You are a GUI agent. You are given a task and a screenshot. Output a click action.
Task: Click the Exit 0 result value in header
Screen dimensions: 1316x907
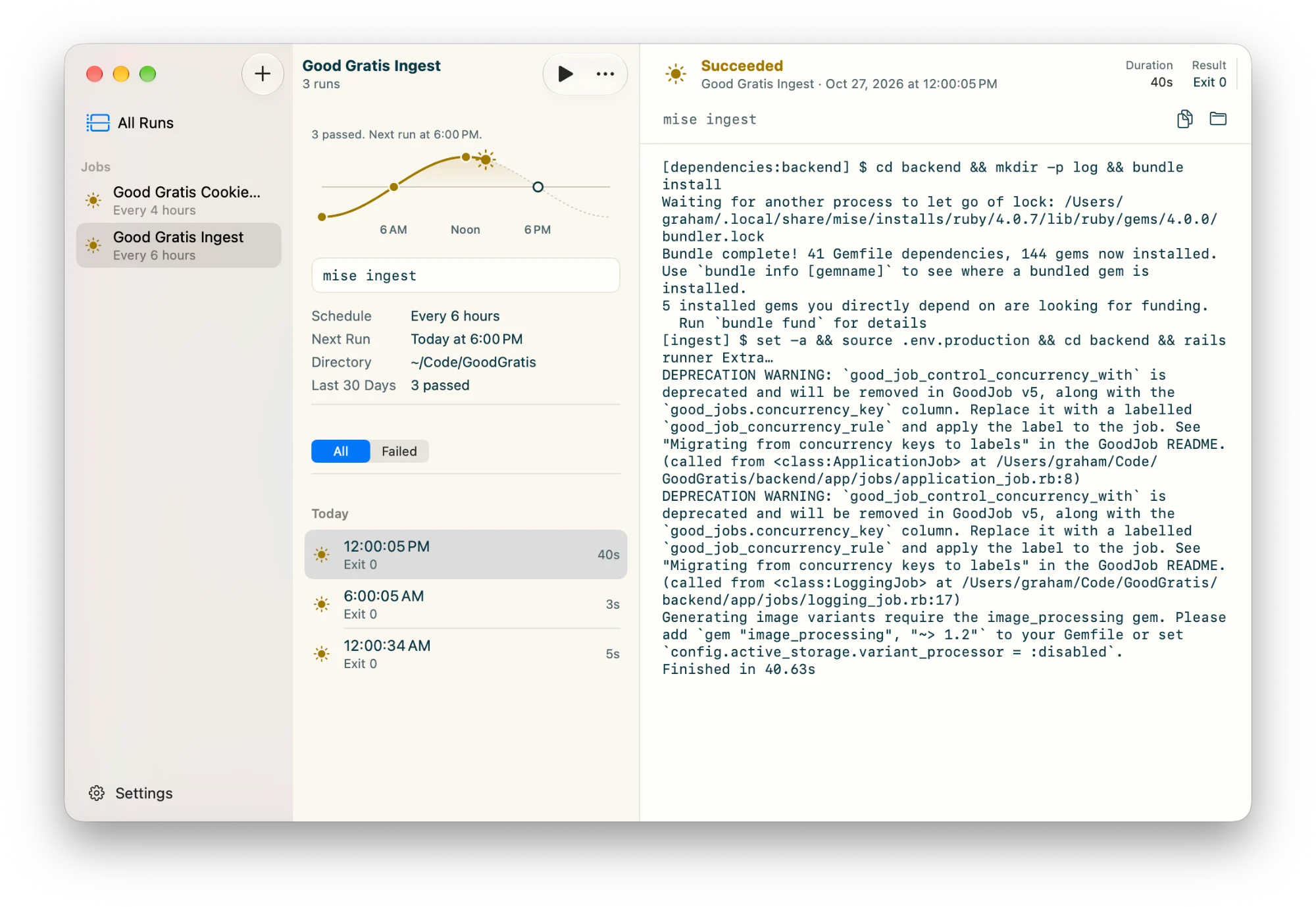pyautogui.click(x=1209, y=82)
